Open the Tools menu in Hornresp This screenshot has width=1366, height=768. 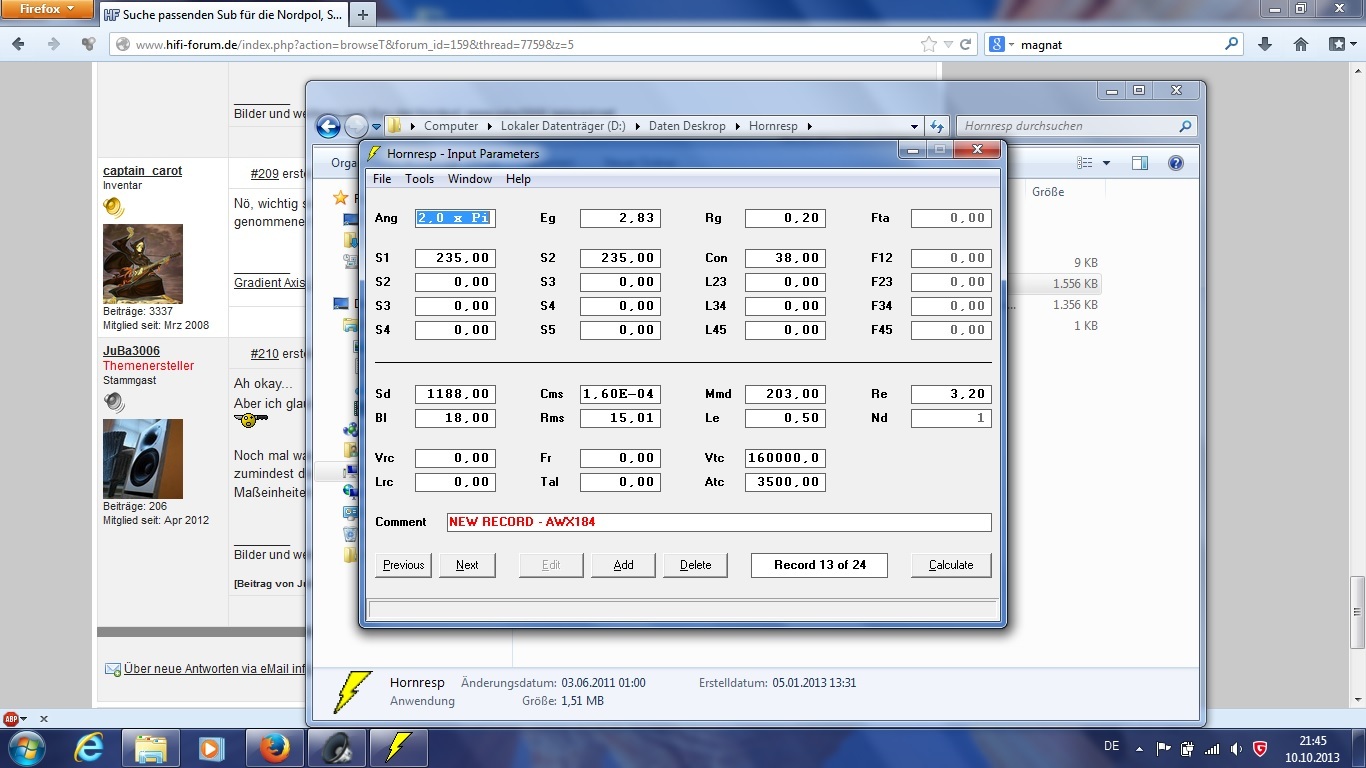point(419,179)
